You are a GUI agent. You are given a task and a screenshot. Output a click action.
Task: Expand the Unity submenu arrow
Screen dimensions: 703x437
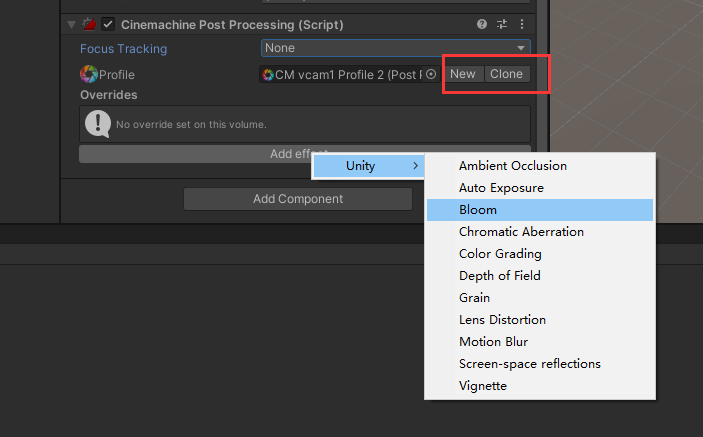pos(416,166)
